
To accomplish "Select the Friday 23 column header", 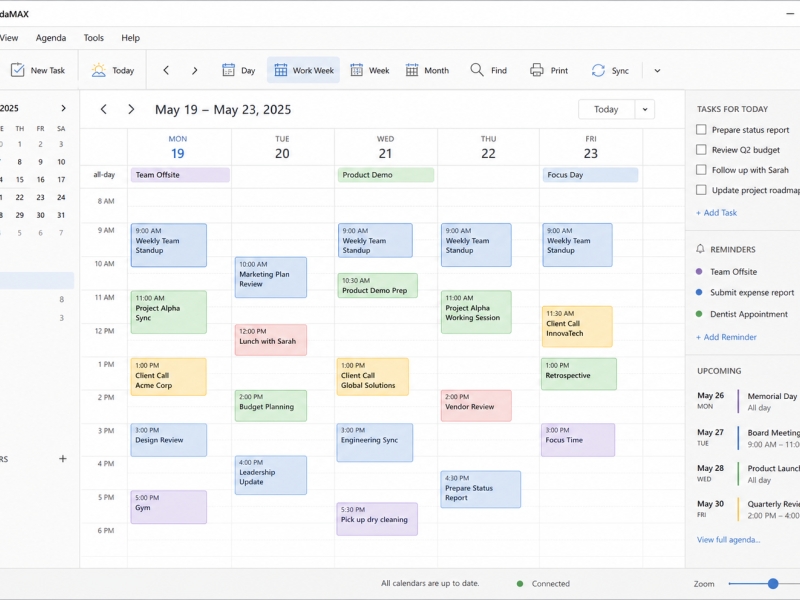I will tap(591, 147).
